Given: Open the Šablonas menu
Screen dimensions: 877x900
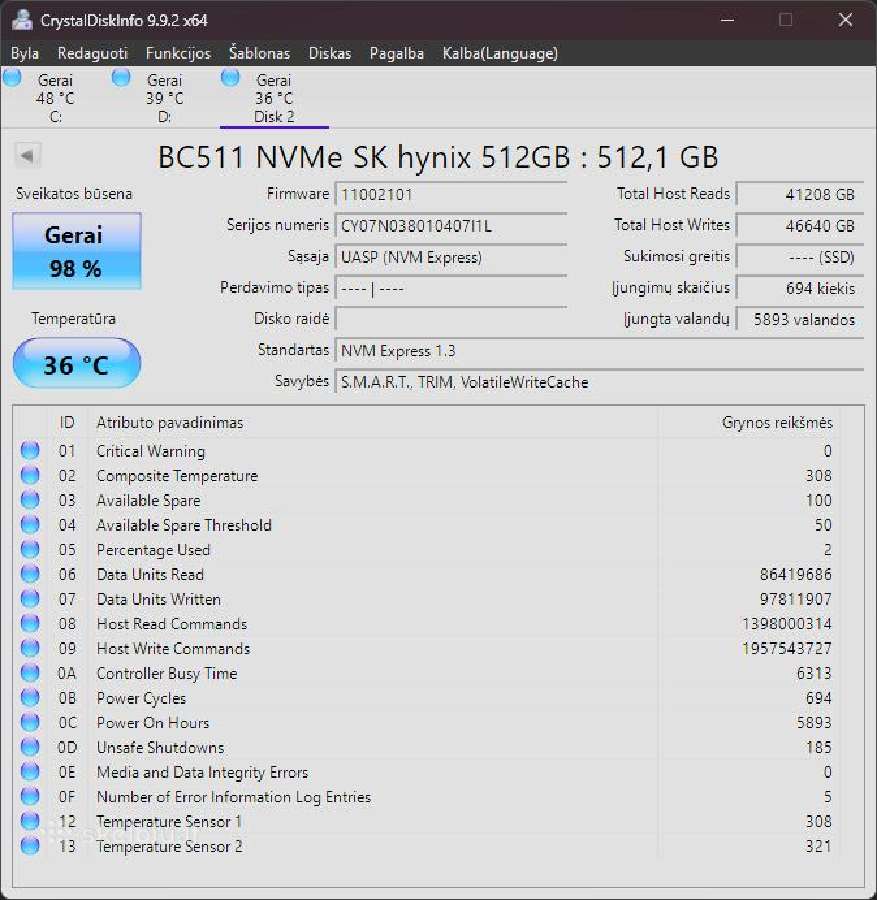Looking at the screenshot, I should click(x=259, y=53).
